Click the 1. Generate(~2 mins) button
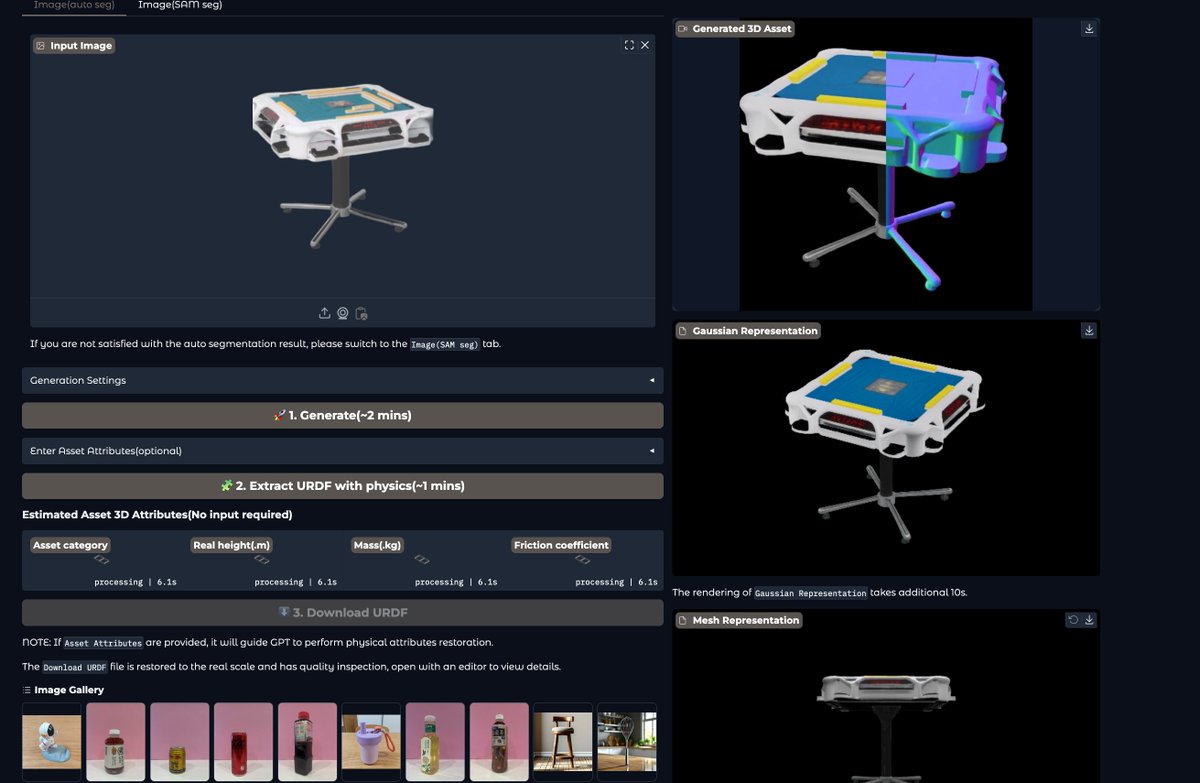Screen dimensions: 1200x783 coord(343,415)
